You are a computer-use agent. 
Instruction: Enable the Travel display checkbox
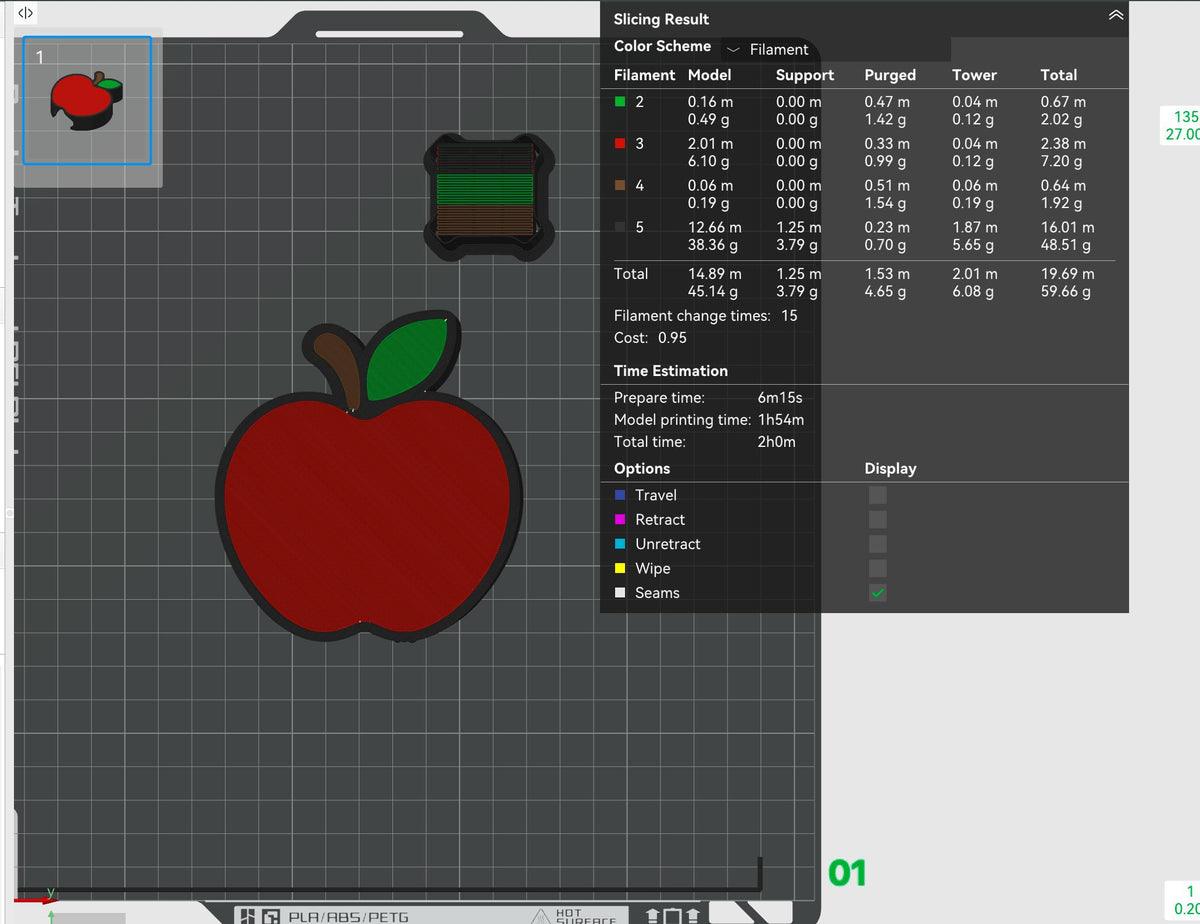point(877,495)
